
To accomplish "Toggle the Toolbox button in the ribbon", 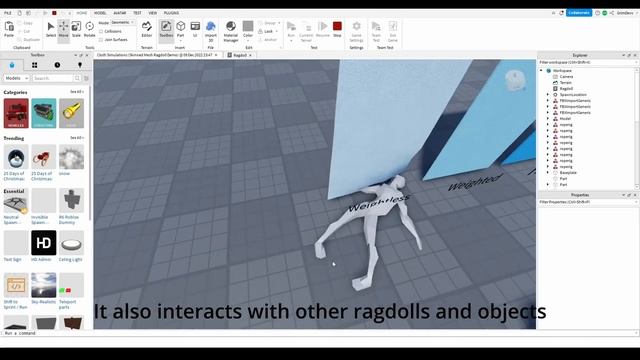I will coord(166,30).
